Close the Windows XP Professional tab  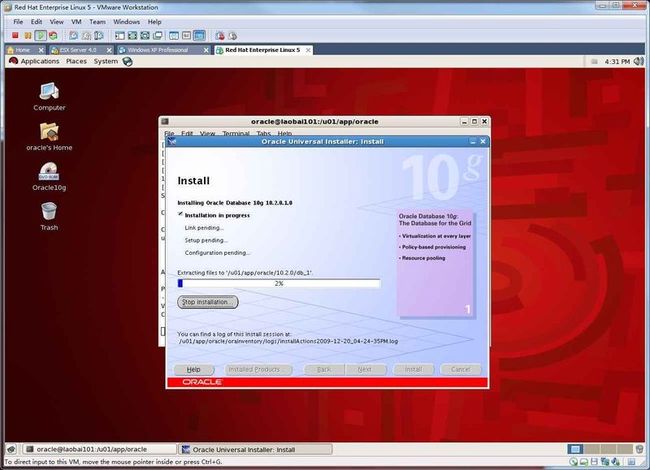point(206,50)
